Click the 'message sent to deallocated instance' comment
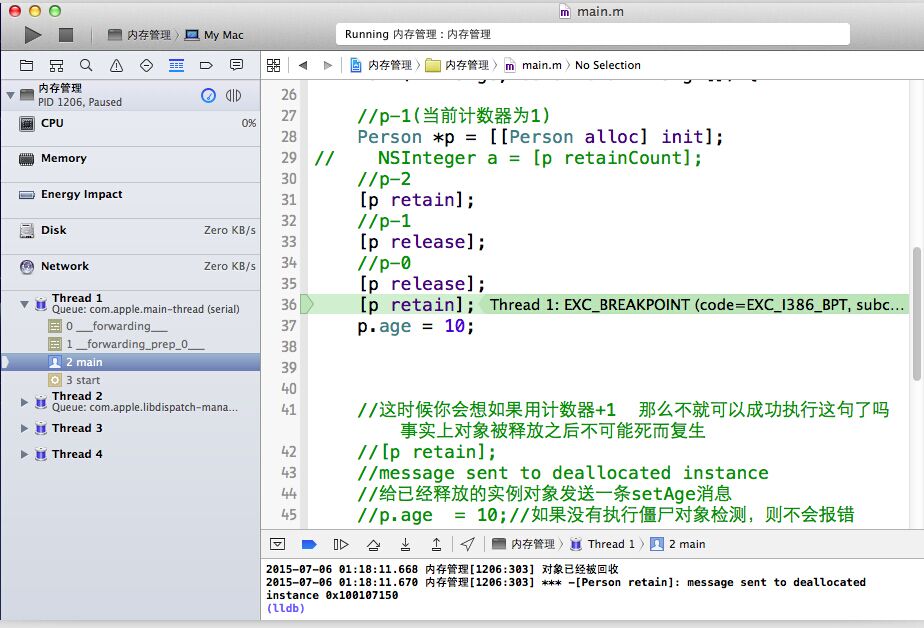This screenshot has width=924, height=628. (563, 473)
